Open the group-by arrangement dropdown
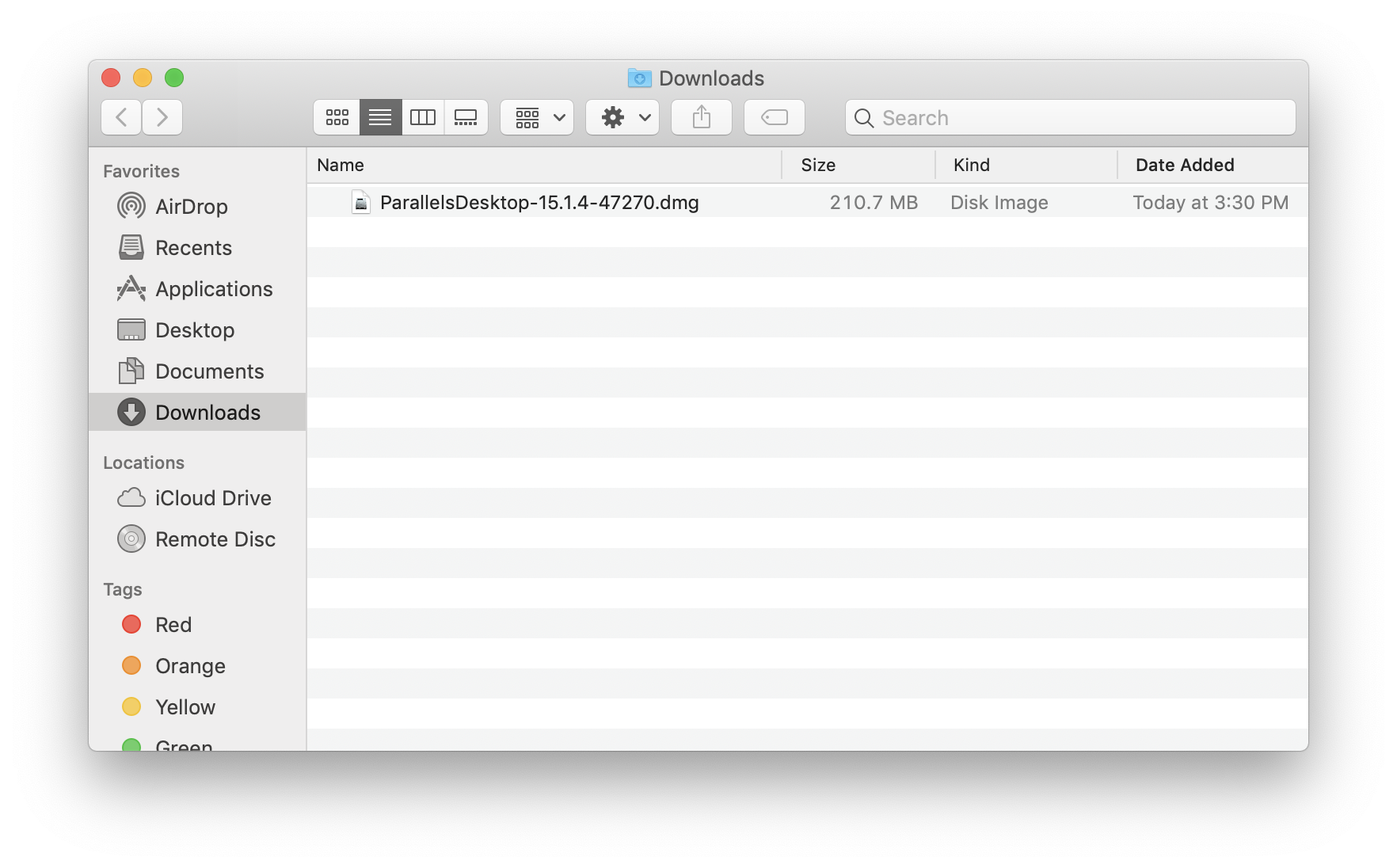The height and width of the screenshot is (868, 1397). pyautogui.click(x=537, y=117)
